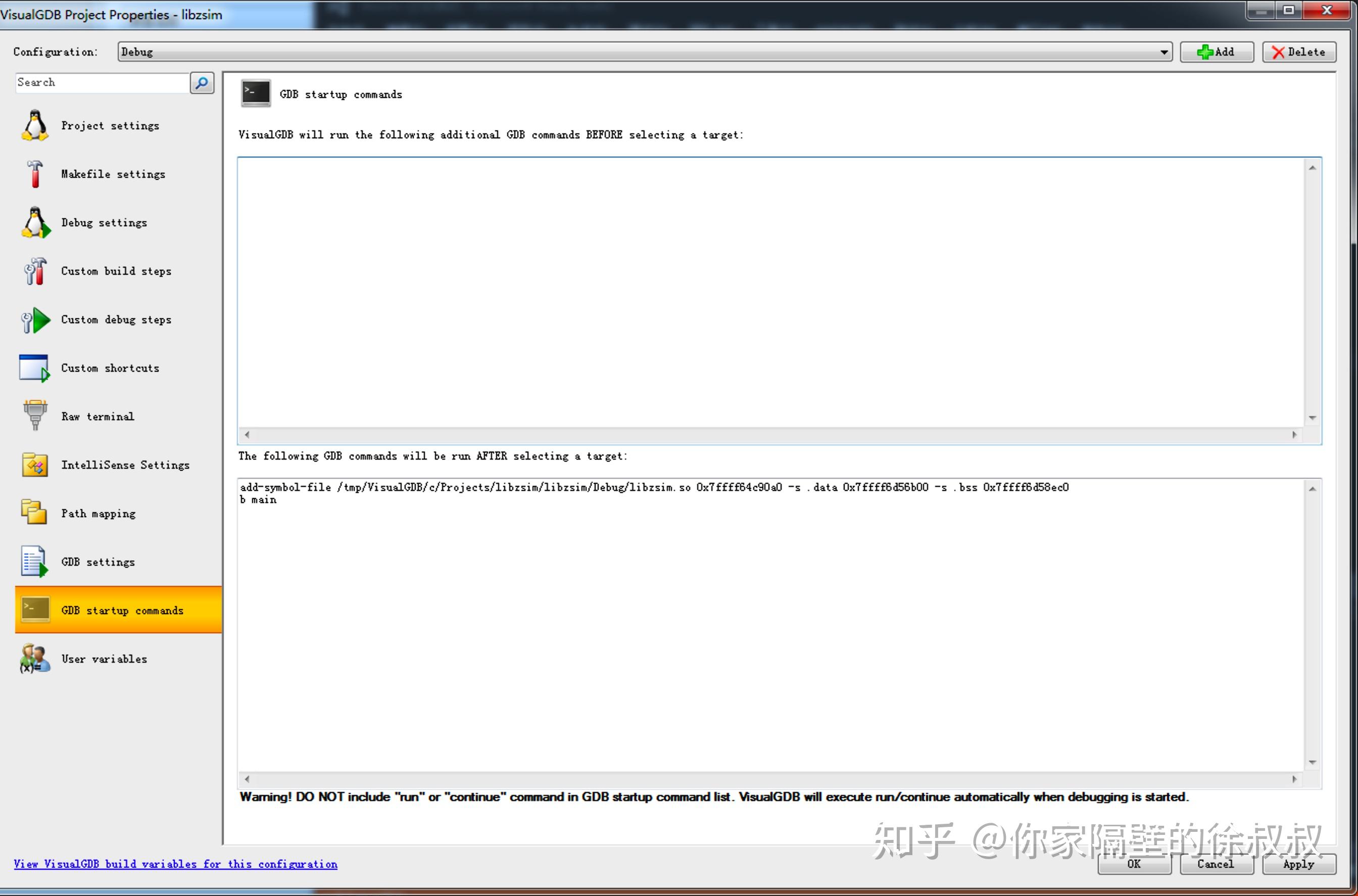Screen dimensions: 1358x896
Task: Open the User variables icon
Action: (x=35, y=658)
